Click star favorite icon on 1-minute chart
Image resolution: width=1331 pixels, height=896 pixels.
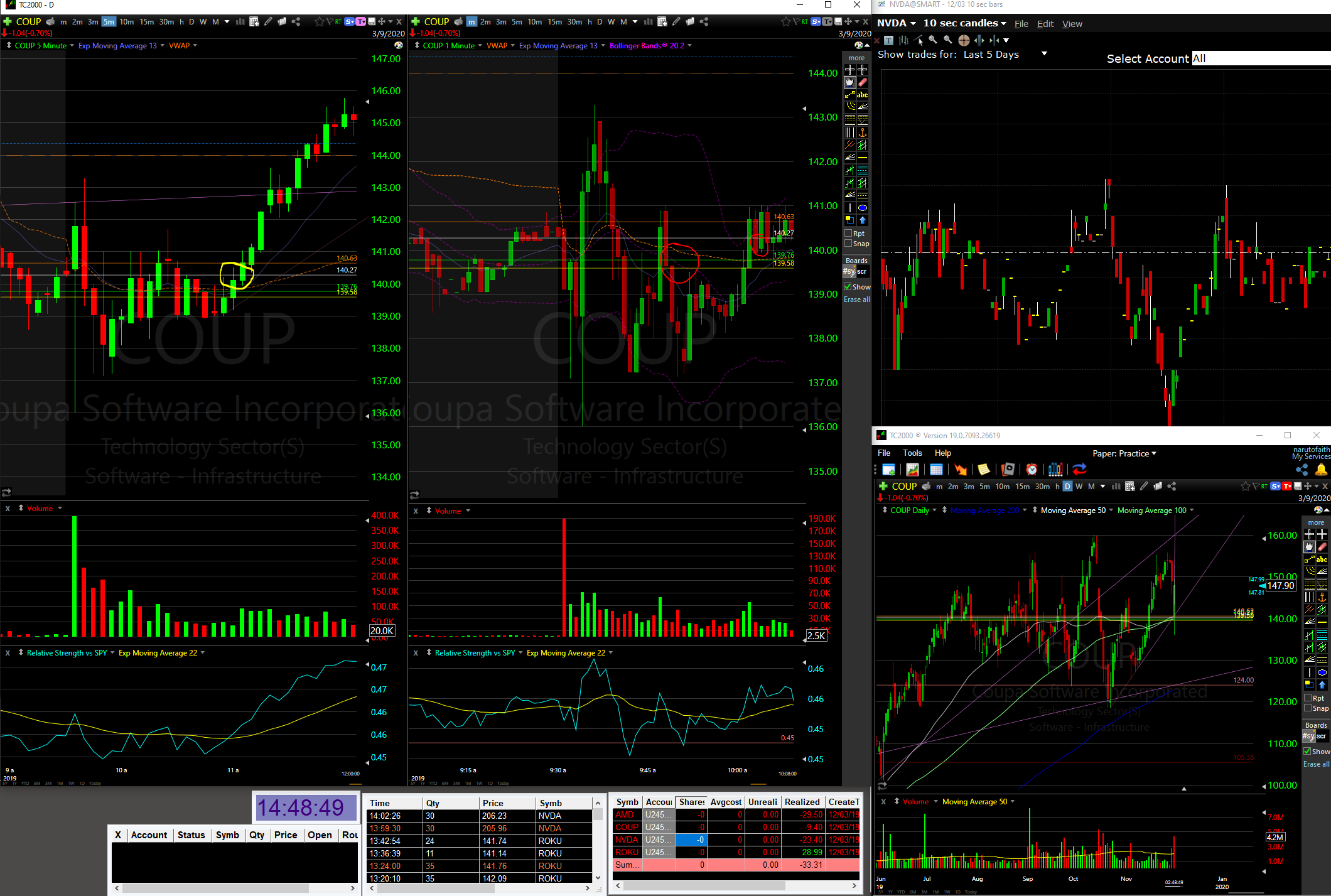pos(786,21)
